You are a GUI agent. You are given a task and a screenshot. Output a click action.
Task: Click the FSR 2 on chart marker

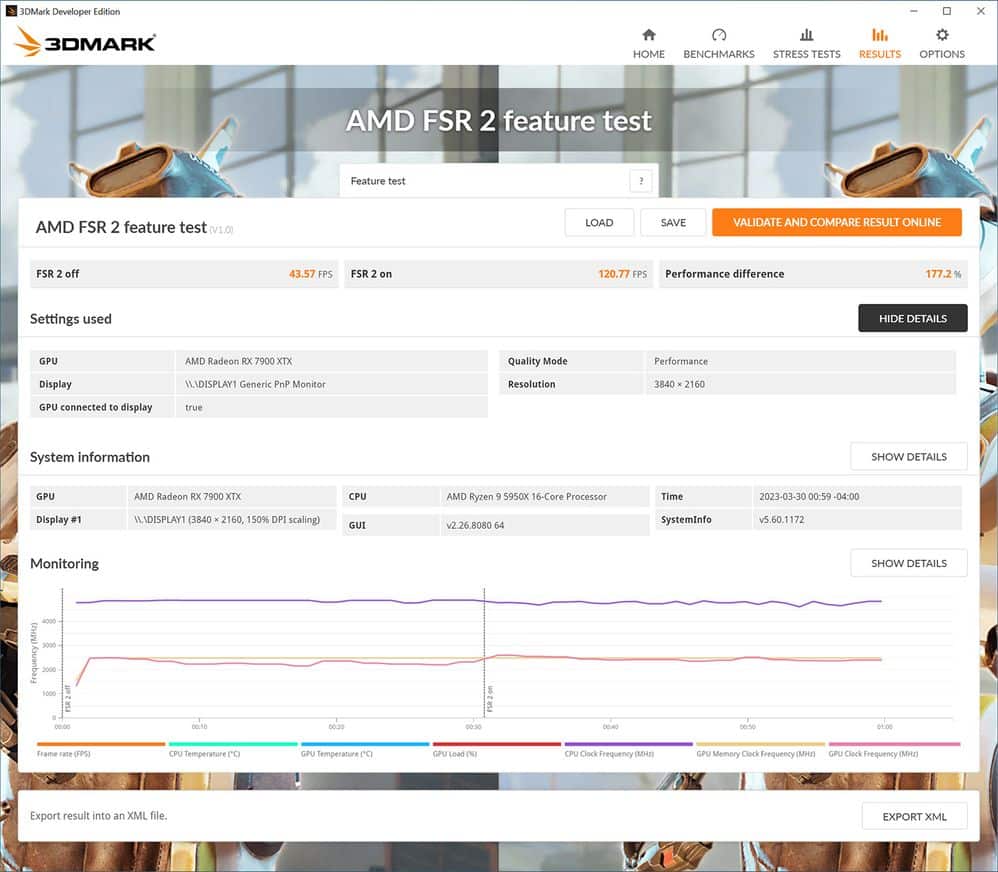tap(490, 698)
